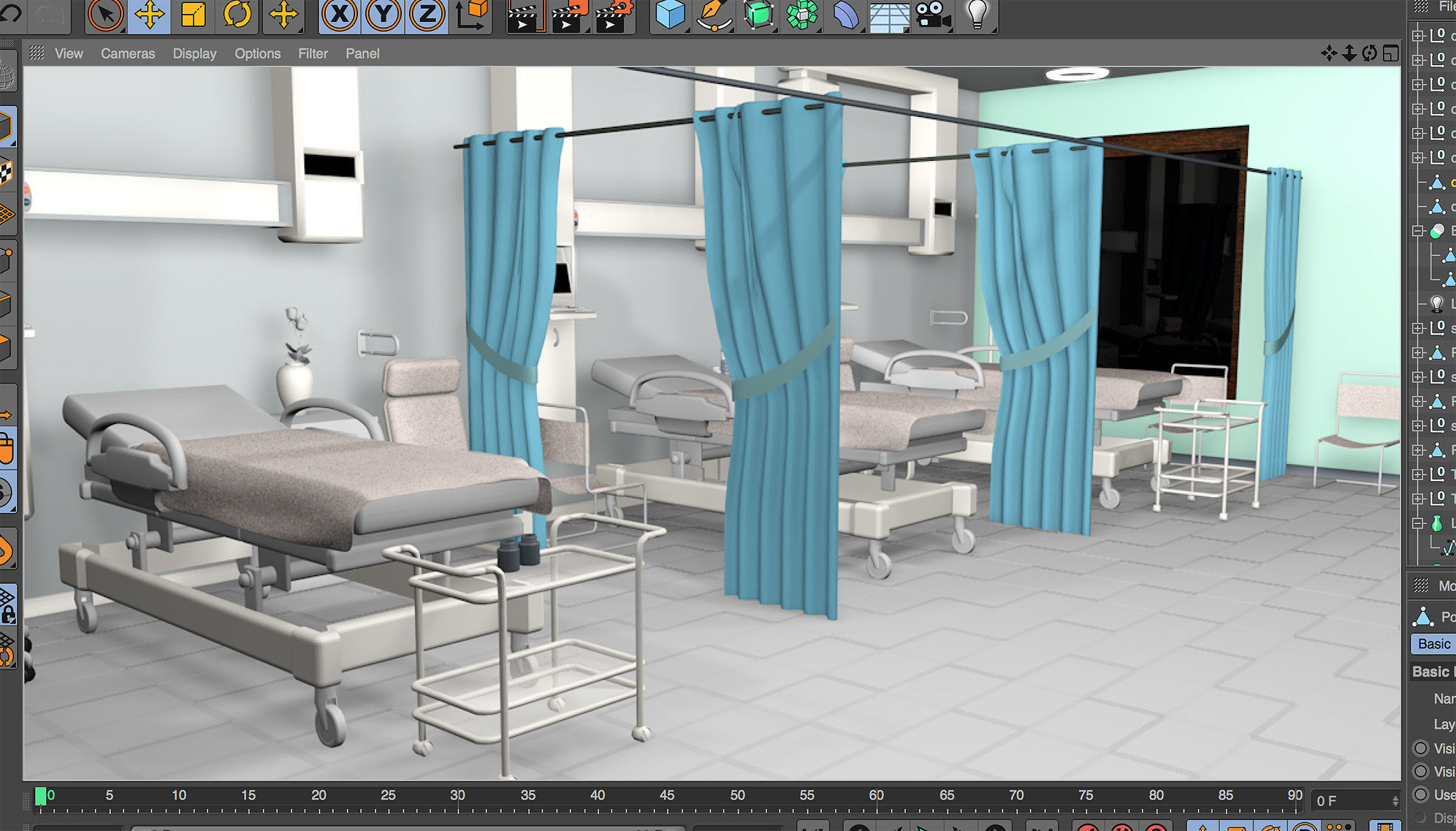Expand the topmost null object in Object Manager

[1418, 35]
